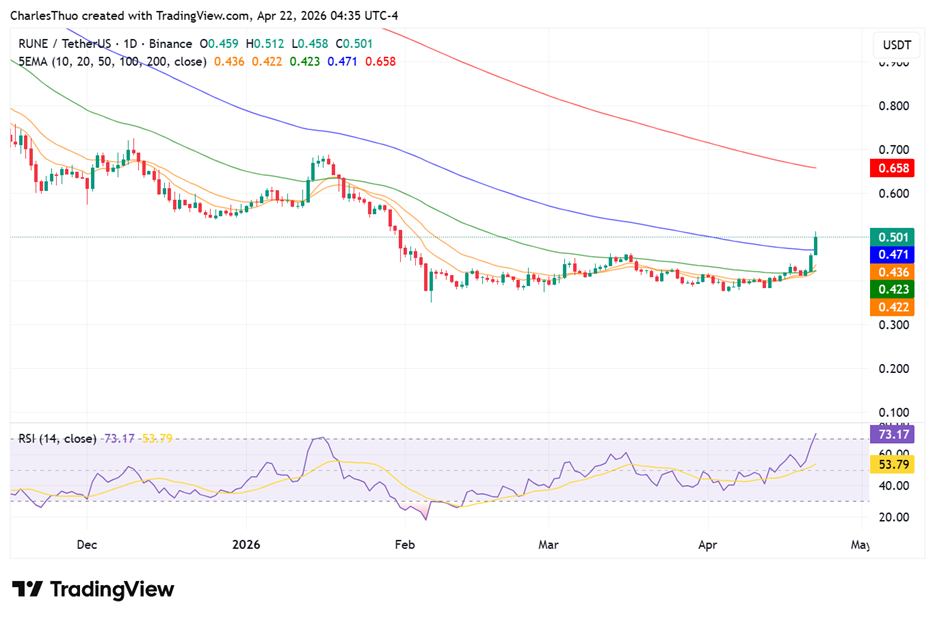Click the orange 0.422 price label
Viewport: 935px width, 620px height.
891,307
